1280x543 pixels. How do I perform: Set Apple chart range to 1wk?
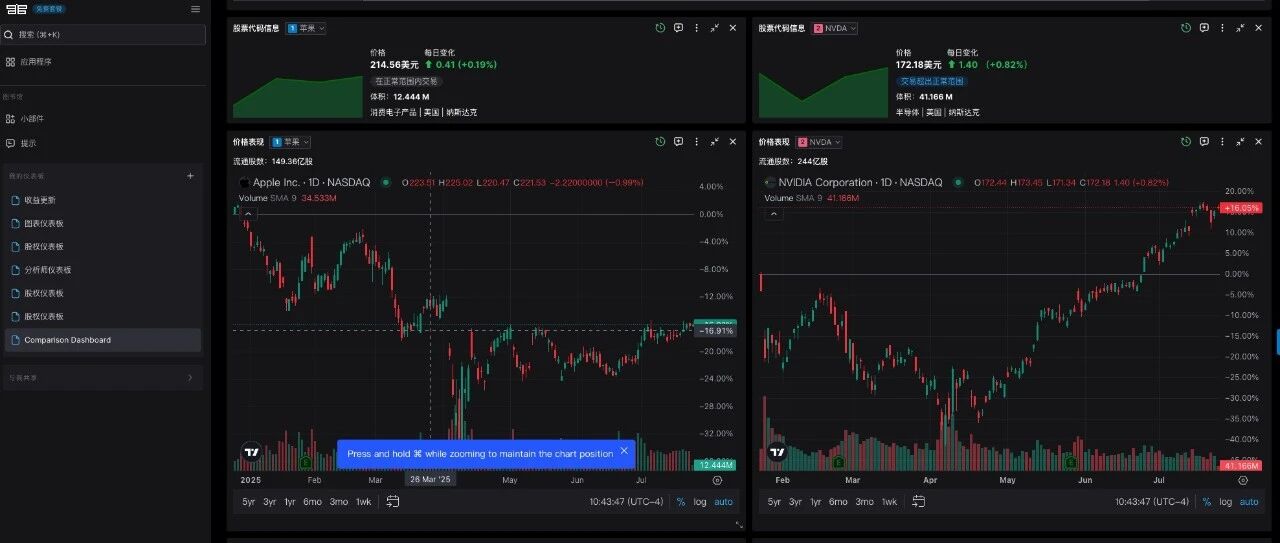point(363,502)
